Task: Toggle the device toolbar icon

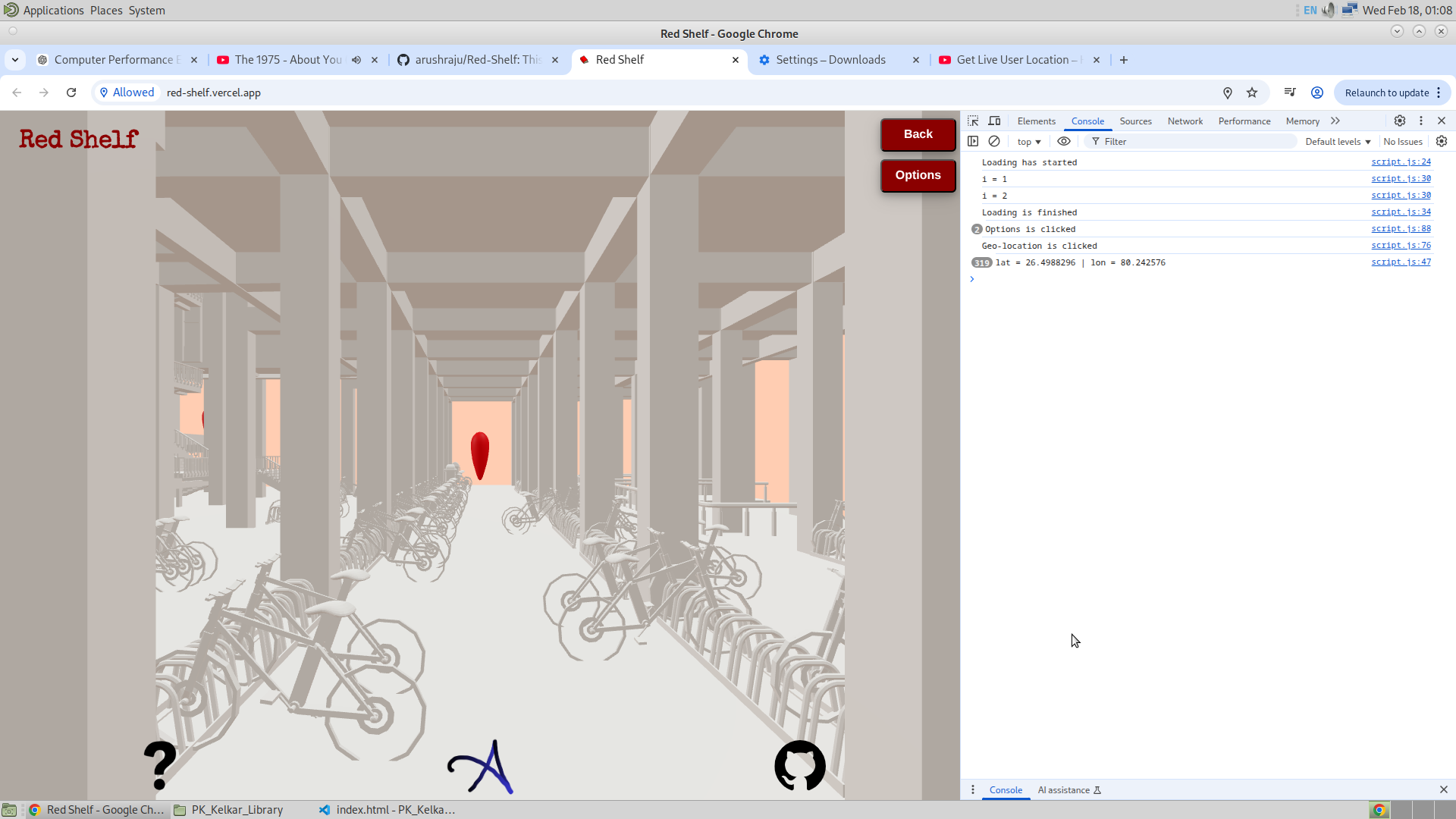Action: 994,121
